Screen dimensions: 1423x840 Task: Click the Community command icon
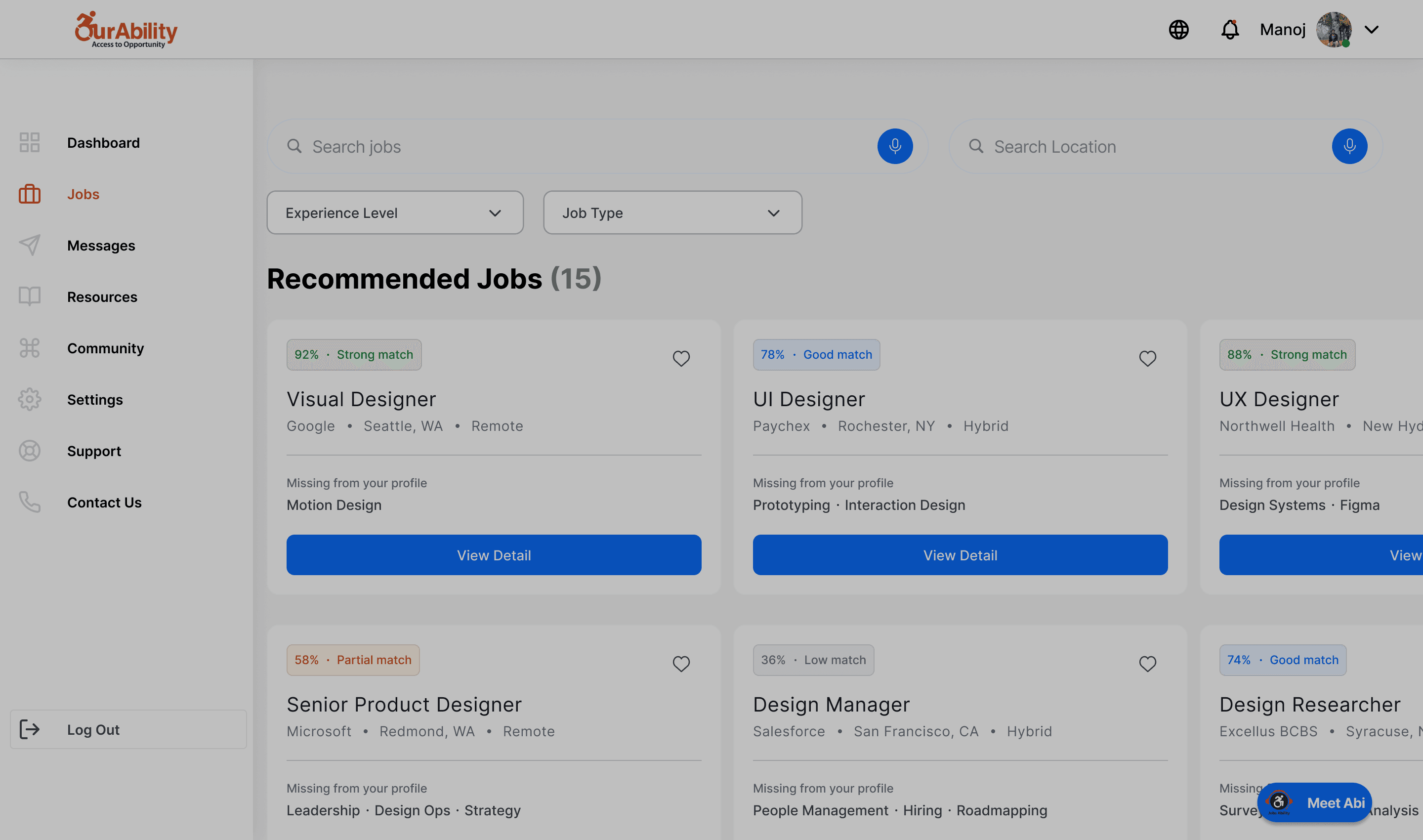30,348
